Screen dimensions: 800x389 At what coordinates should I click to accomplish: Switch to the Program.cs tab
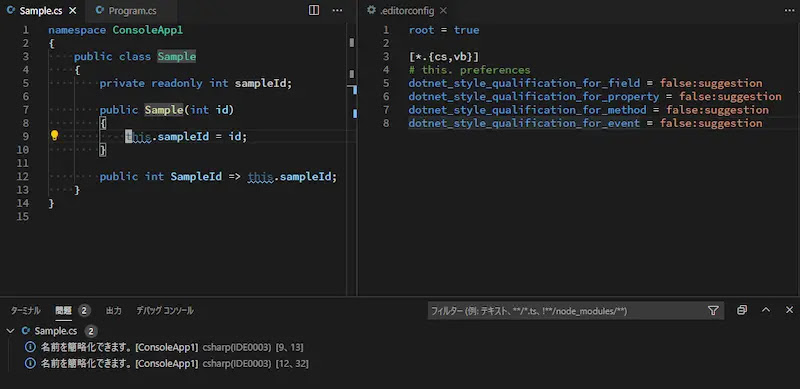pyautogui.click(x=132, y=11)
